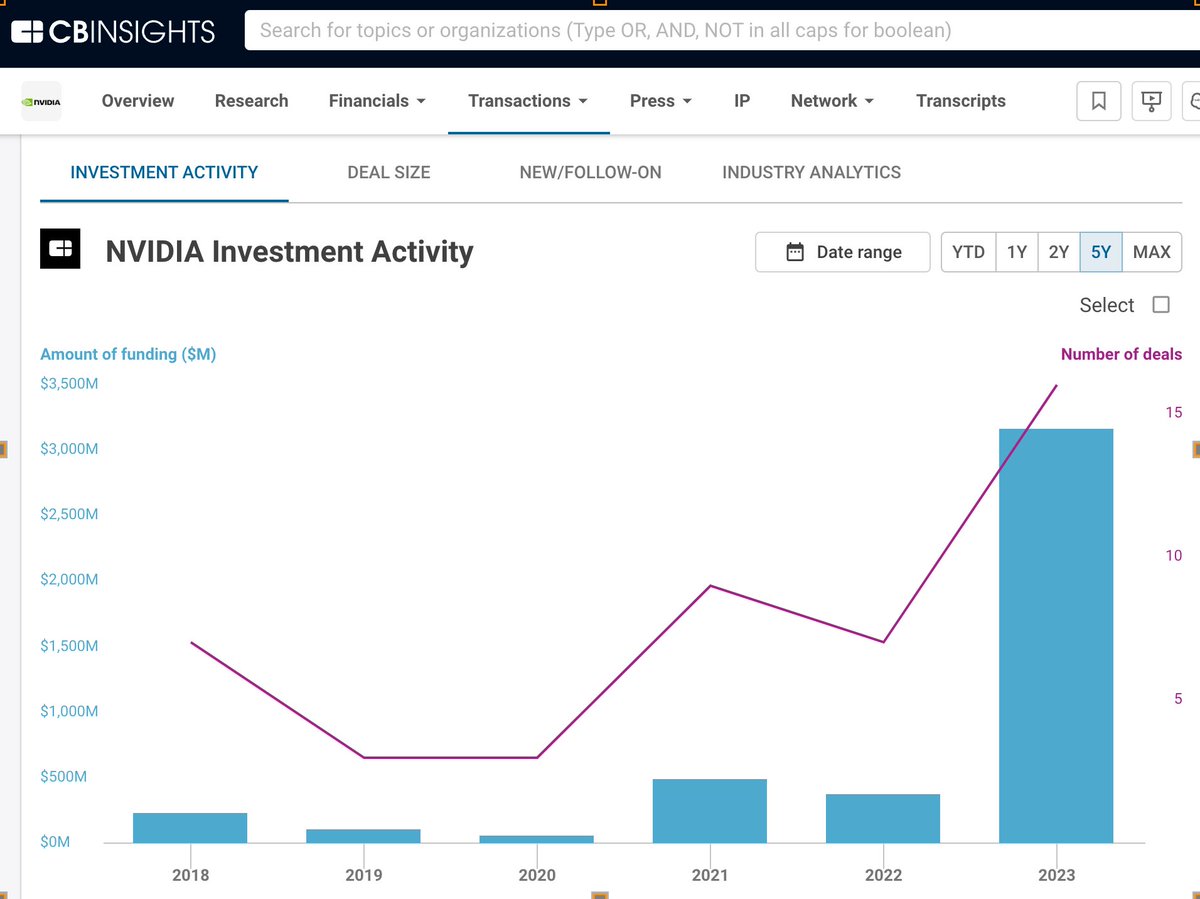Click the CB Insights logo
This screenshot has height=899, width=1200.
click(113, 31)
